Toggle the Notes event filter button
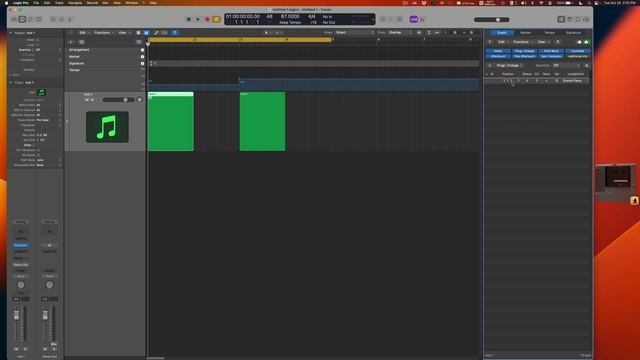 [x=498, y=51]
